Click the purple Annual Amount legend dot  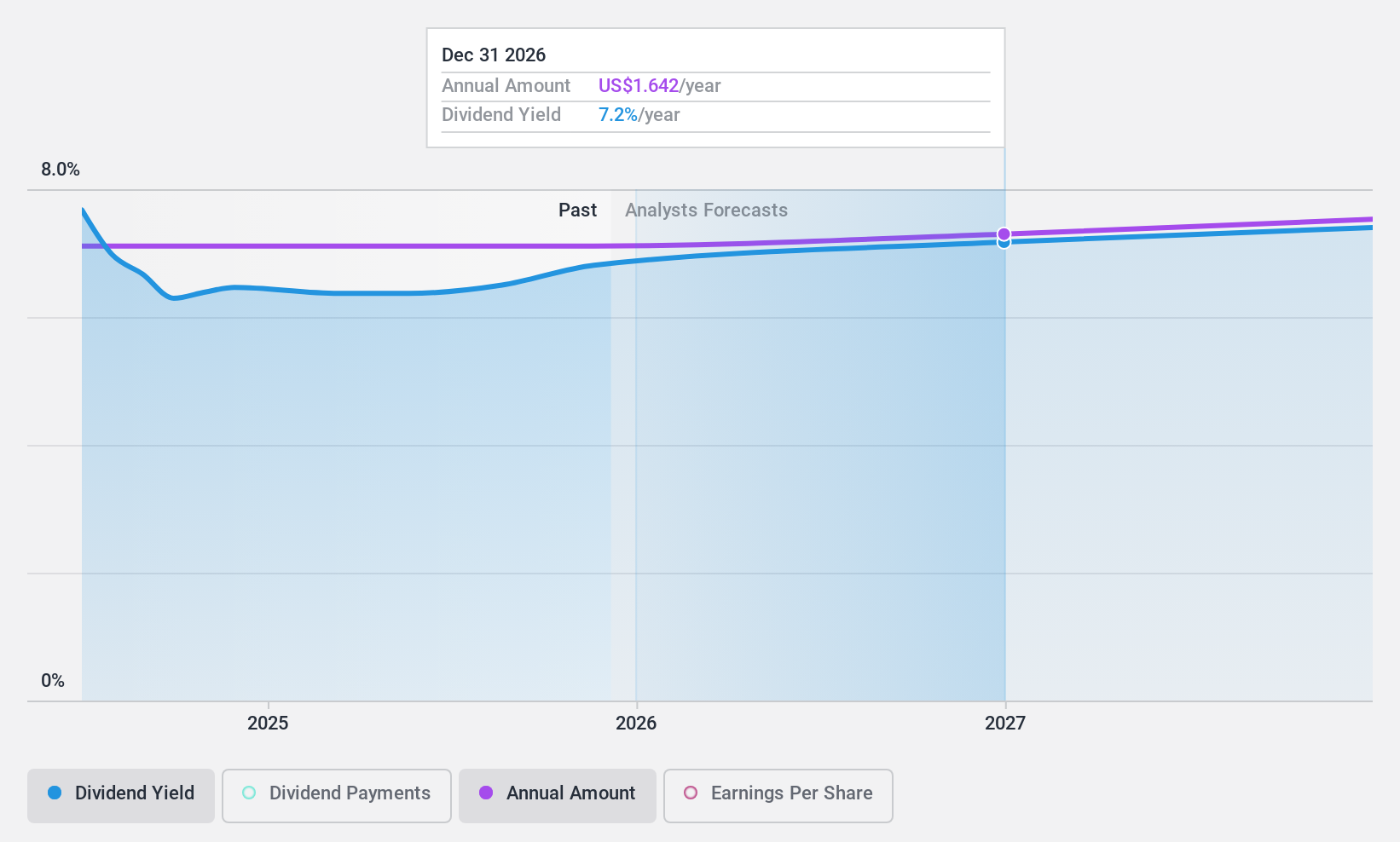(x=486, y=793)
